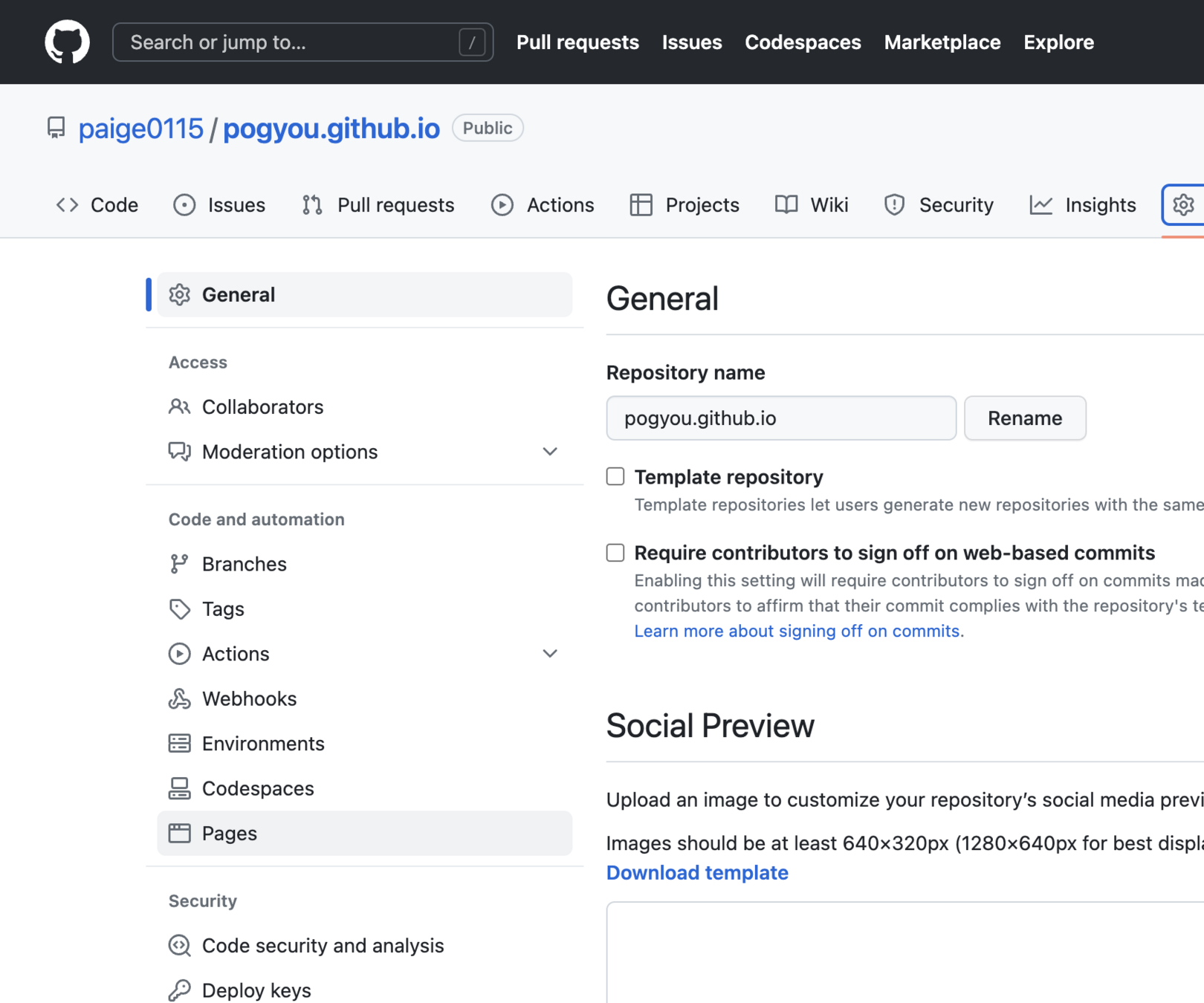Viewport: 1204px width, 1003px height.
Task: Click the 'Social Preview' heading
Action: tap(711, 726)
